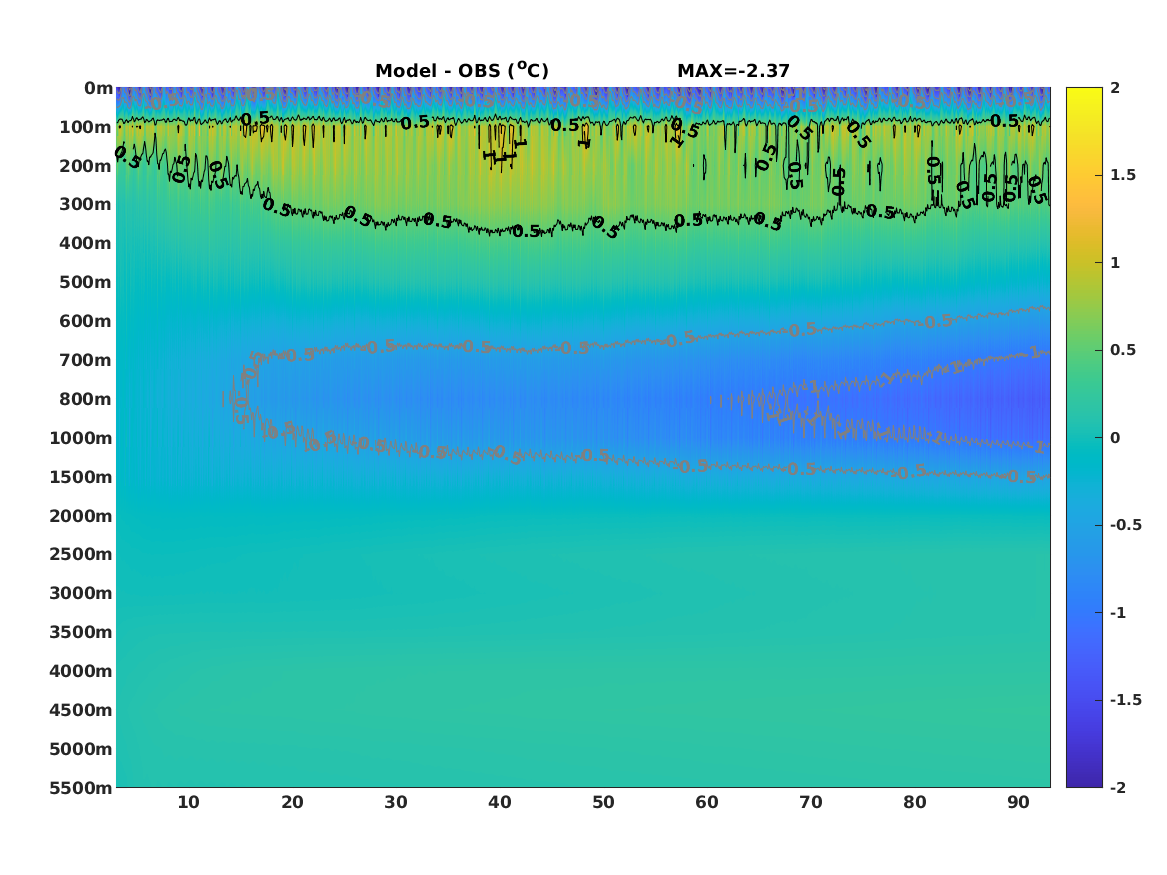Screen dimensions: 1167x875
Task: Click the colorbar tick label '-0.5'
Action: coord(1126,525)
